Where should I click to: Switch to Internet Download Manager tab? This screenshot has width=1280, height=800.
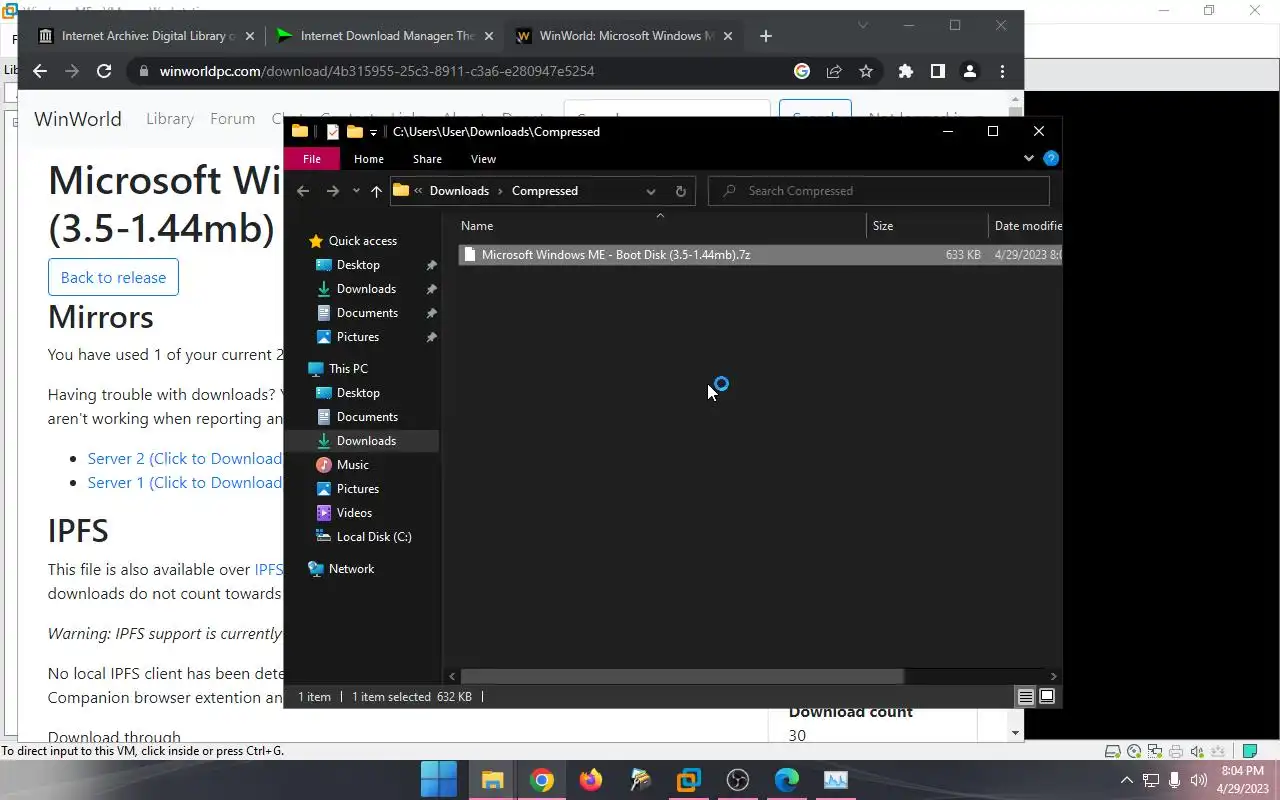(x=387, y=36)
